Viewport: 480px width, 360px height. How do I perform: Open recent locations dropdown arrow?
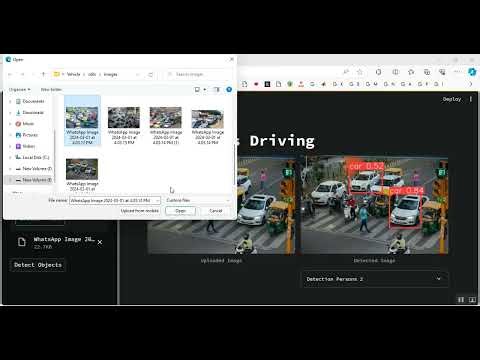pyautogui.click(x=32, y=74)
